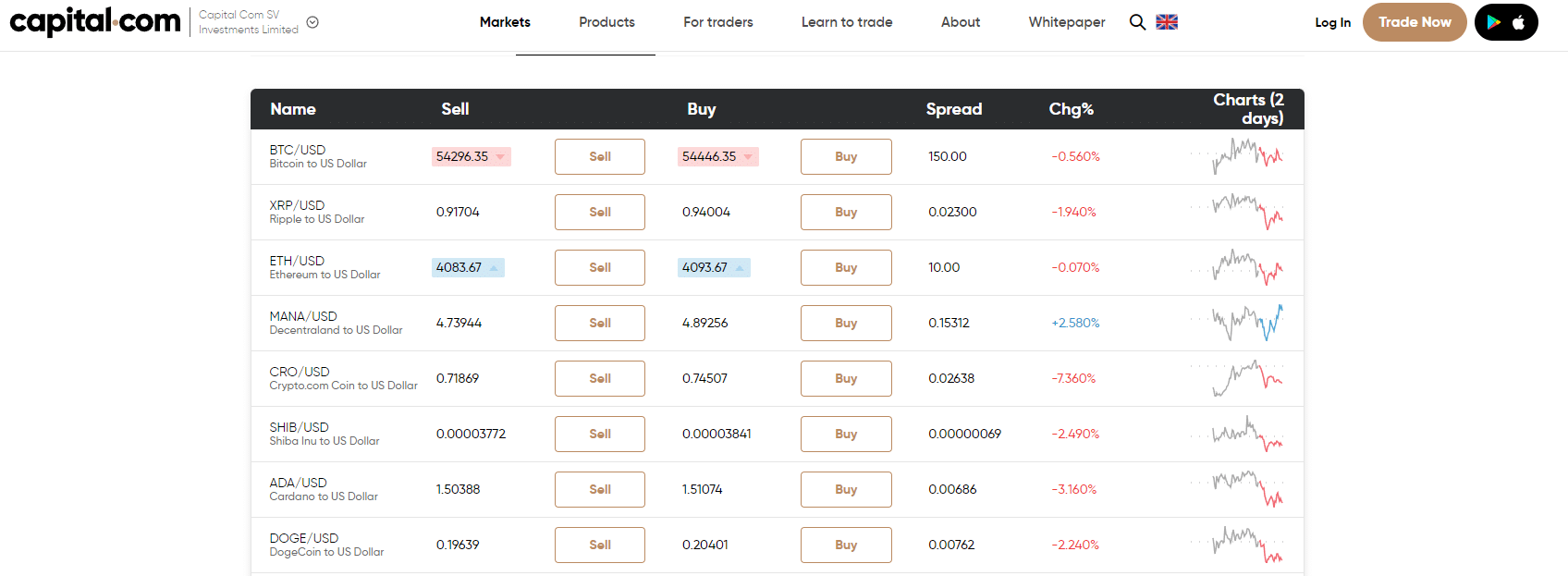
Task: Open the BTC/USD Bitcoin market link
Action: [318, 156]
